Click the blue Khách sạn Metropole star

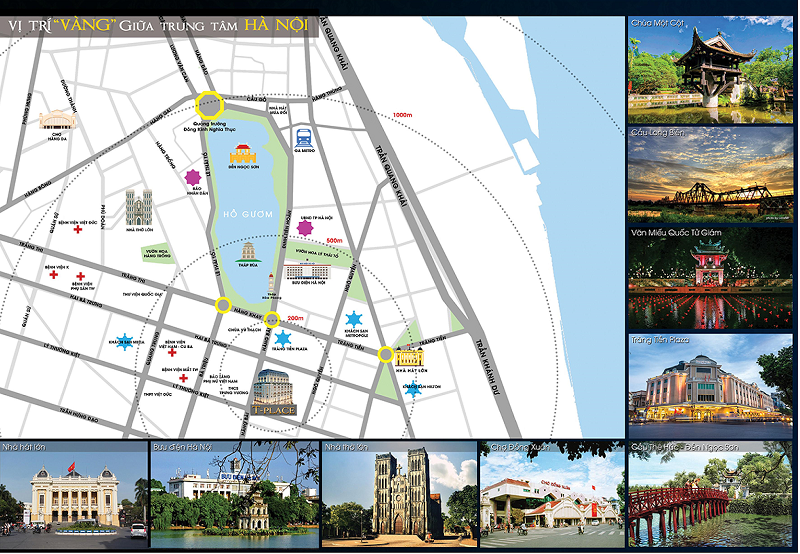[x=354, y=320]
